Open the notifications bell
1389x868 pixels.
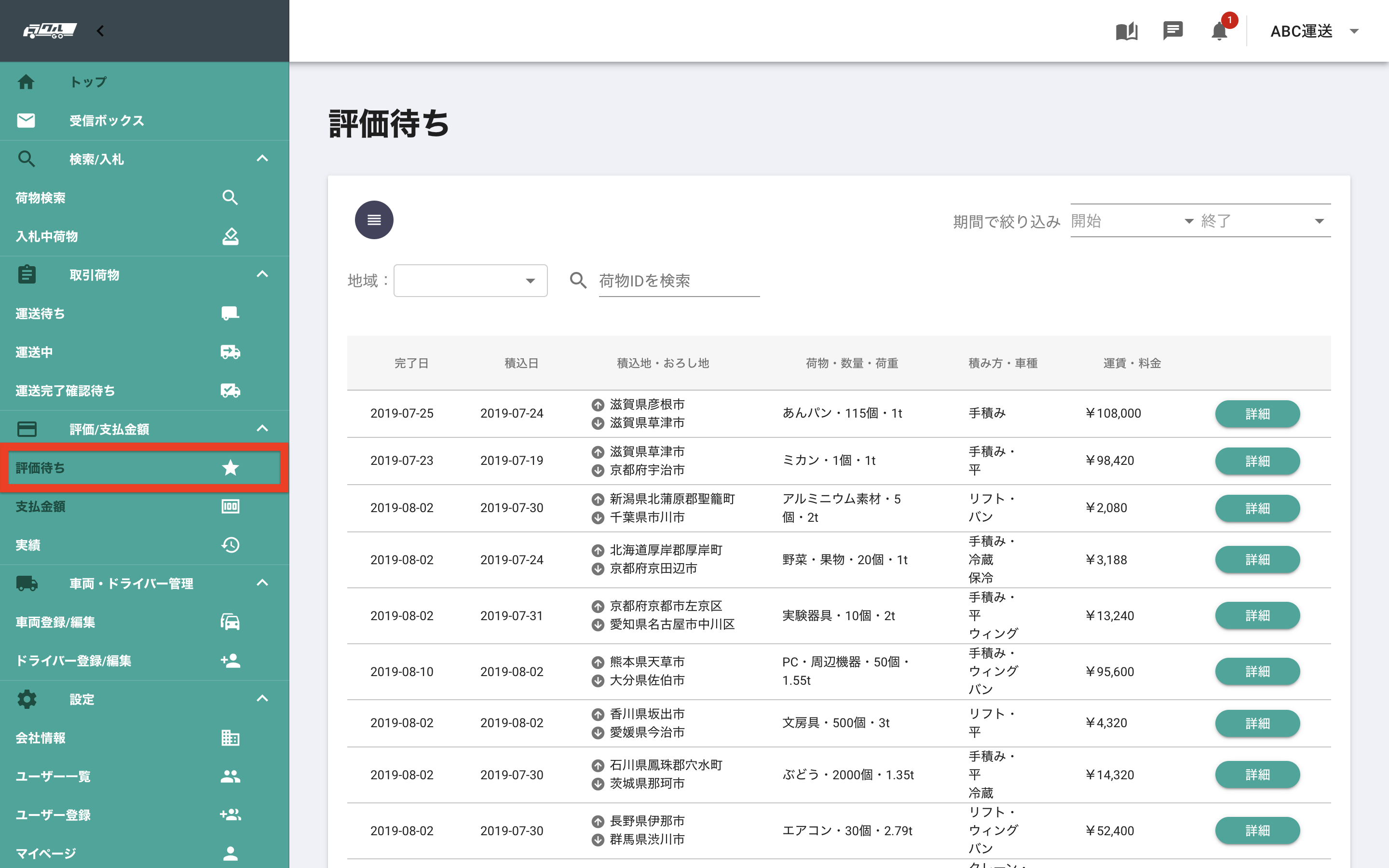click(1219, 31)
